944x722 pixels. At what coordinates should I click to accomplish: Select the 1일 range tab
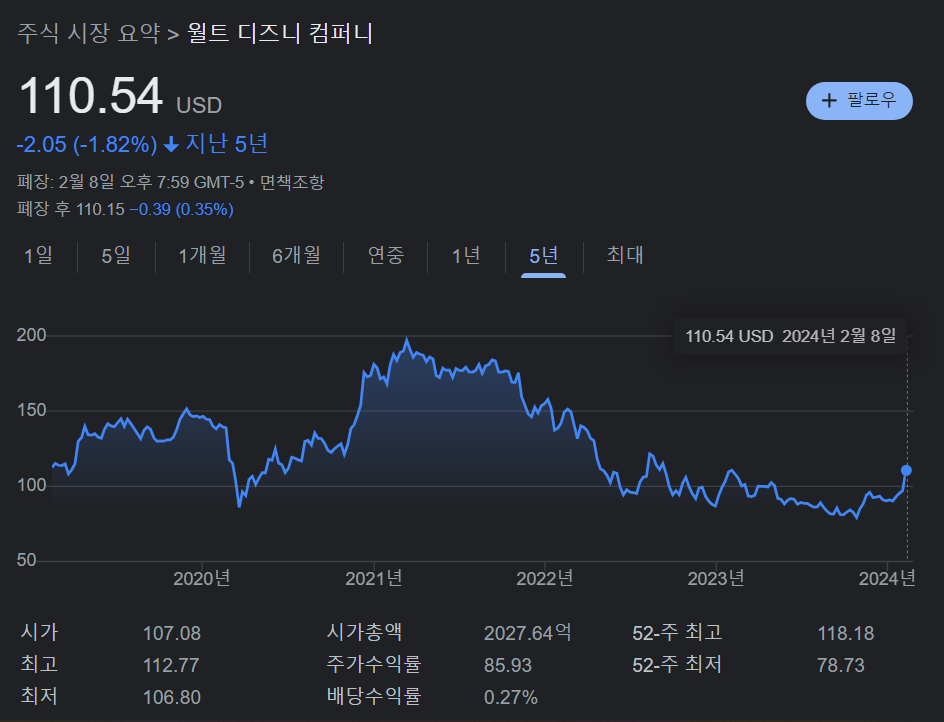pyautogui.click(x=39, y=255)
